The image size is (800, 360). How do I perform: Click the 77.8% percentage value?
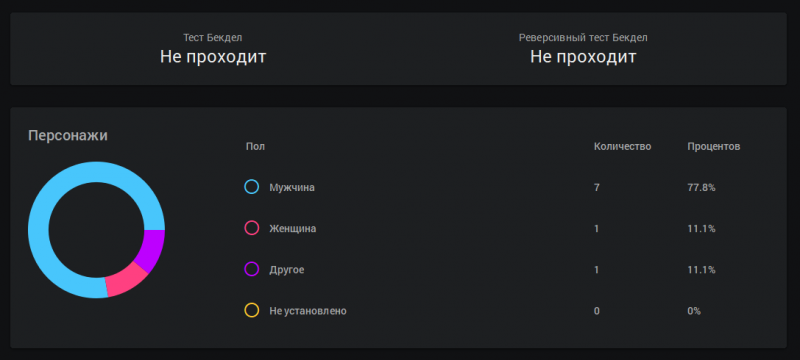coord(702,188)
